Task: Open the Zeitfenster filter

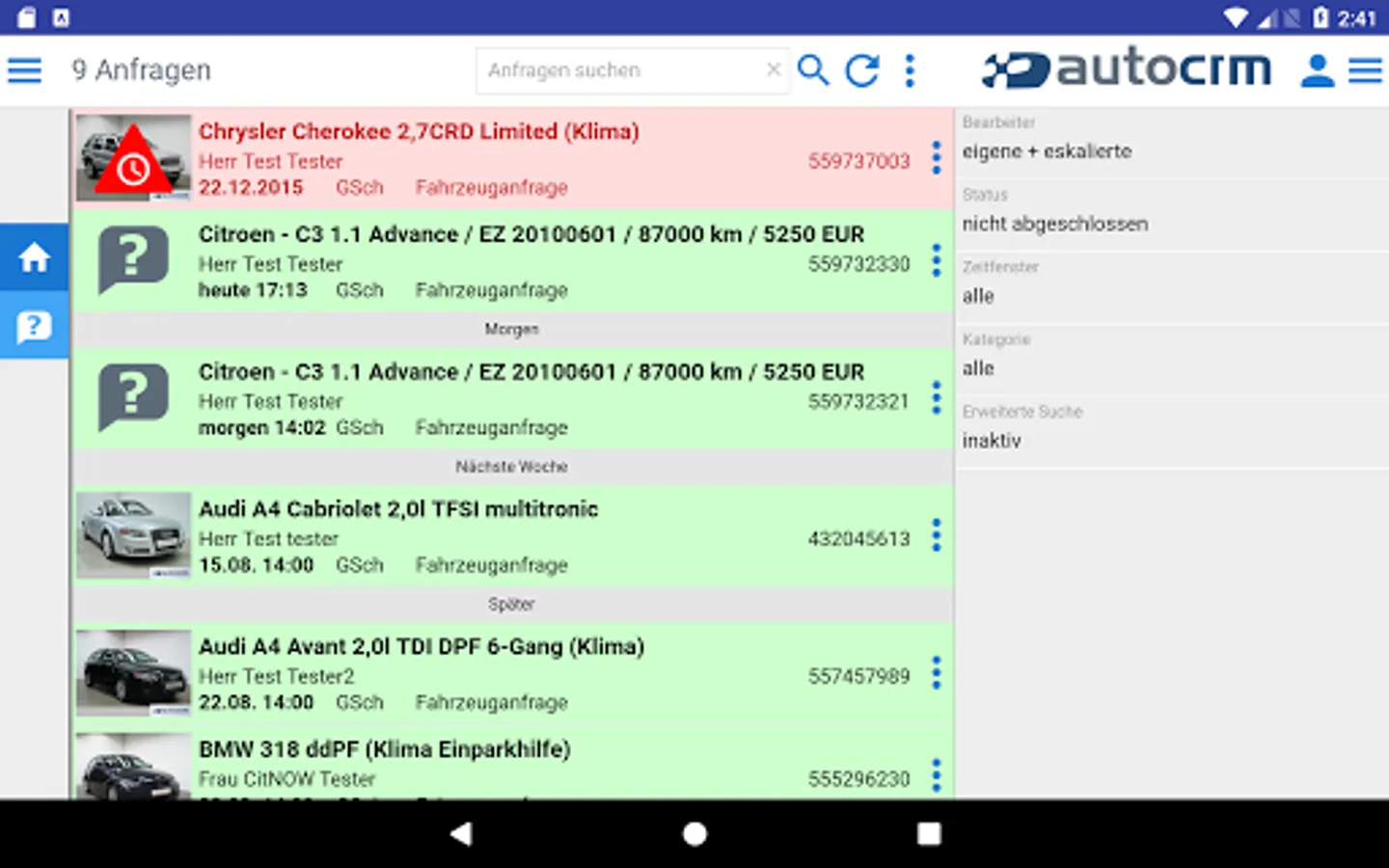Action: click(1172, 287)
